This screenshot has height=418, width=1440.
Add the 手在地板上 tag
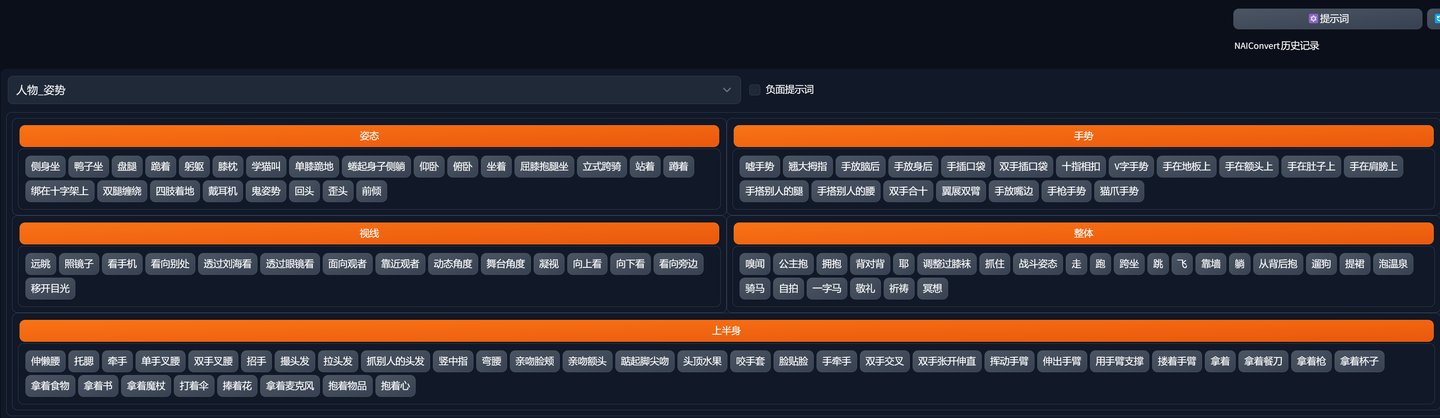click(1187, 167)
